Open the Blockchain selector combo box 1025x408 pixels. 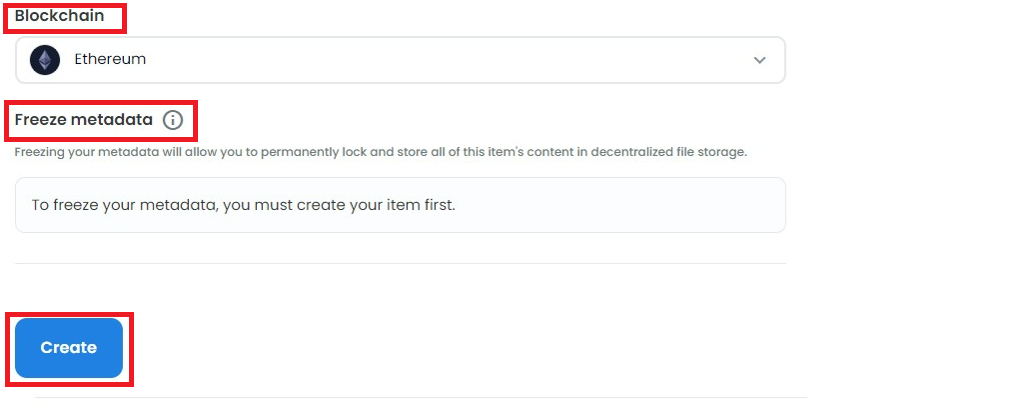tap(400, 60)
